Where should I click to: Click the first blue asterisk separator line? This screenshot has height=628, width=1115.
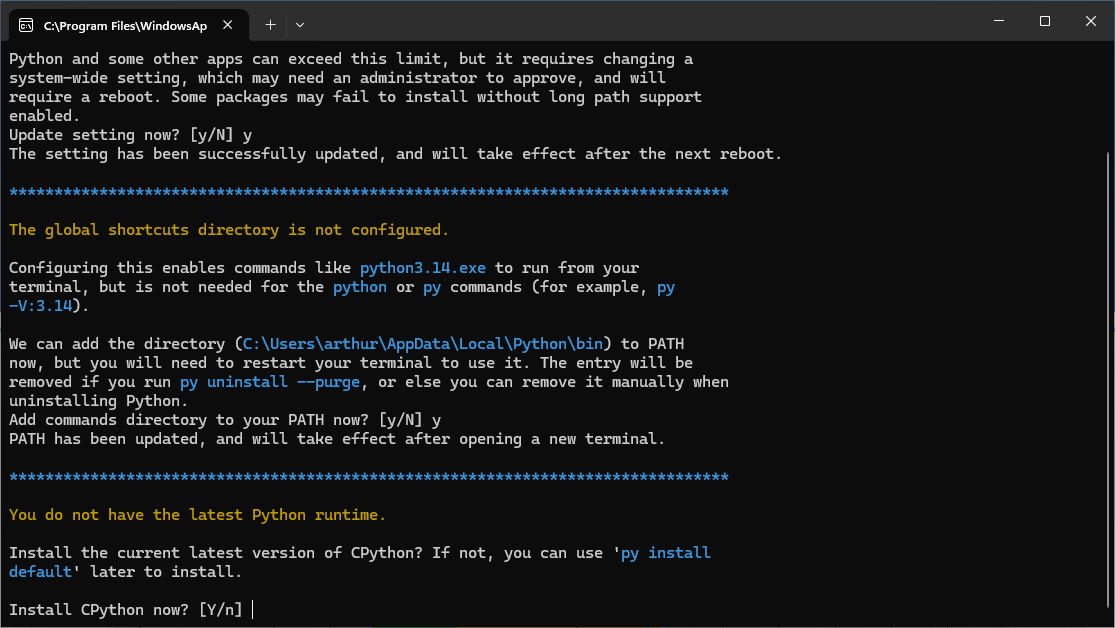pos(369,192)
